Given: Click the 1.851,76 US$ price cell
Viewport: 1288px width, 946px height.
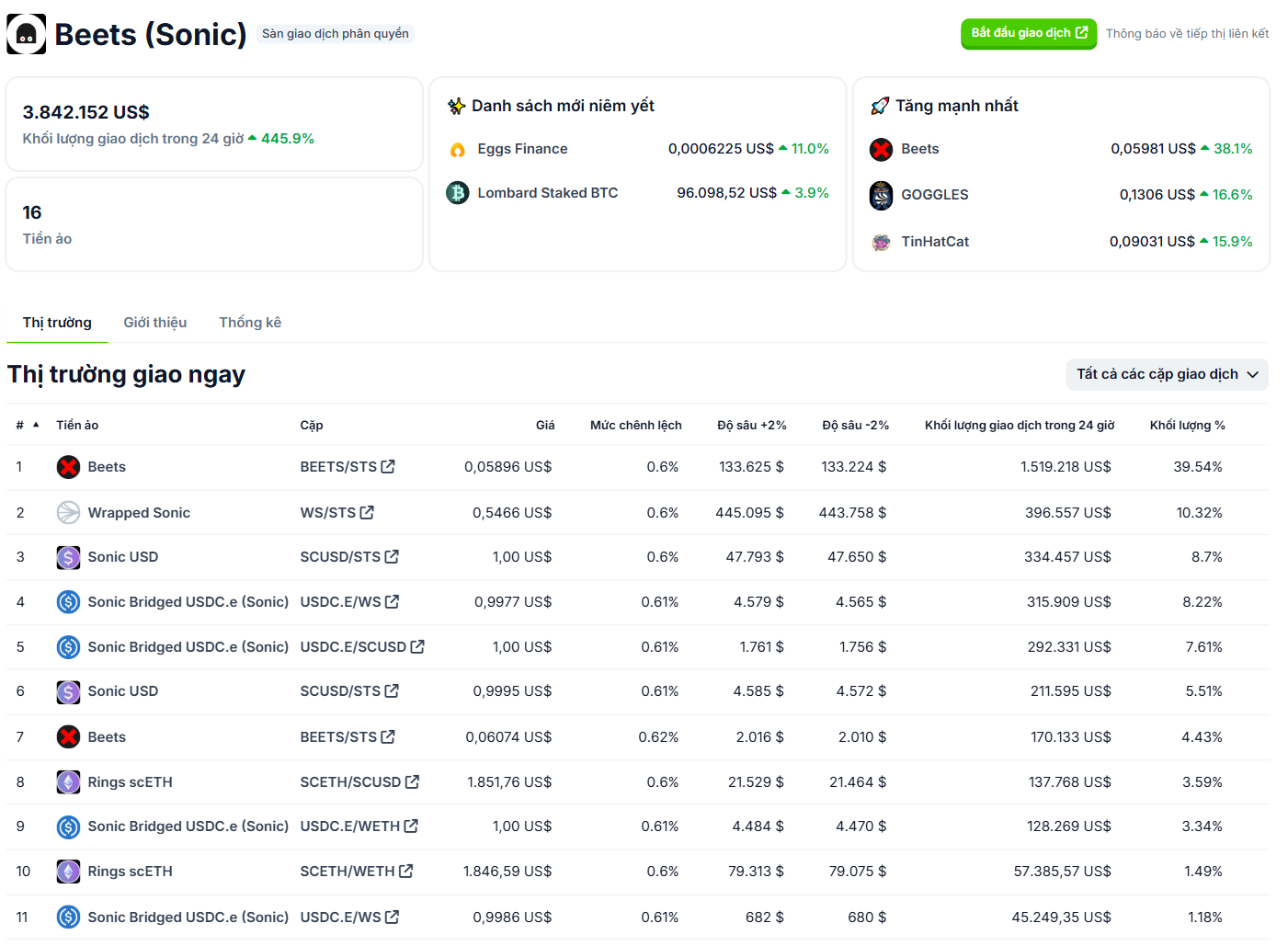Looking at the screenshot, I should [509, 782].
